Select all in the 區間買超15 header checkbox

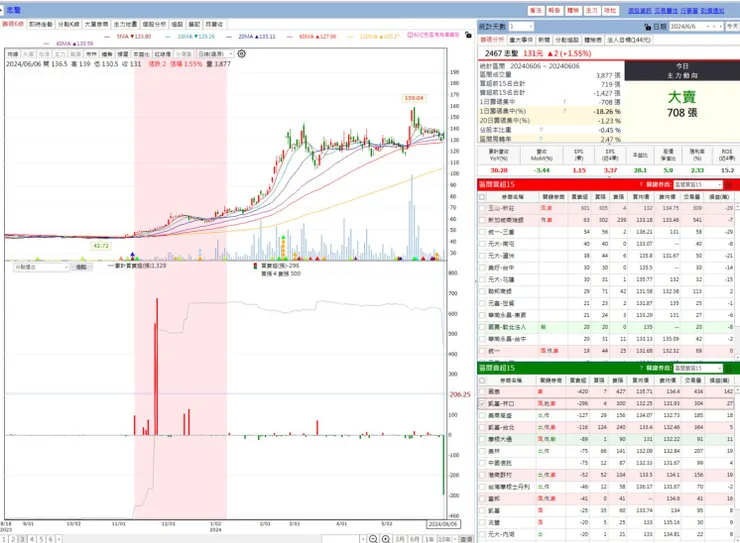tap(482, 197)
